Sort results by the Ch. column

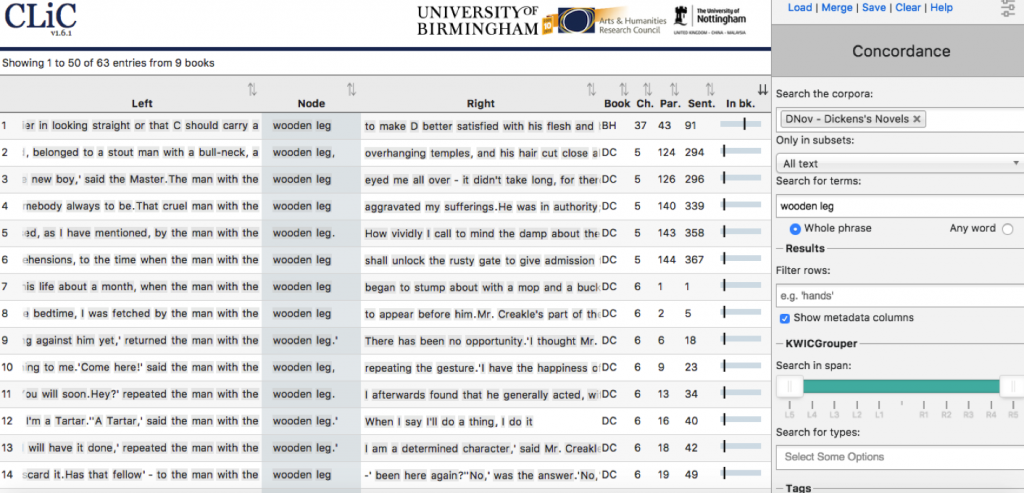click(647, 90)
